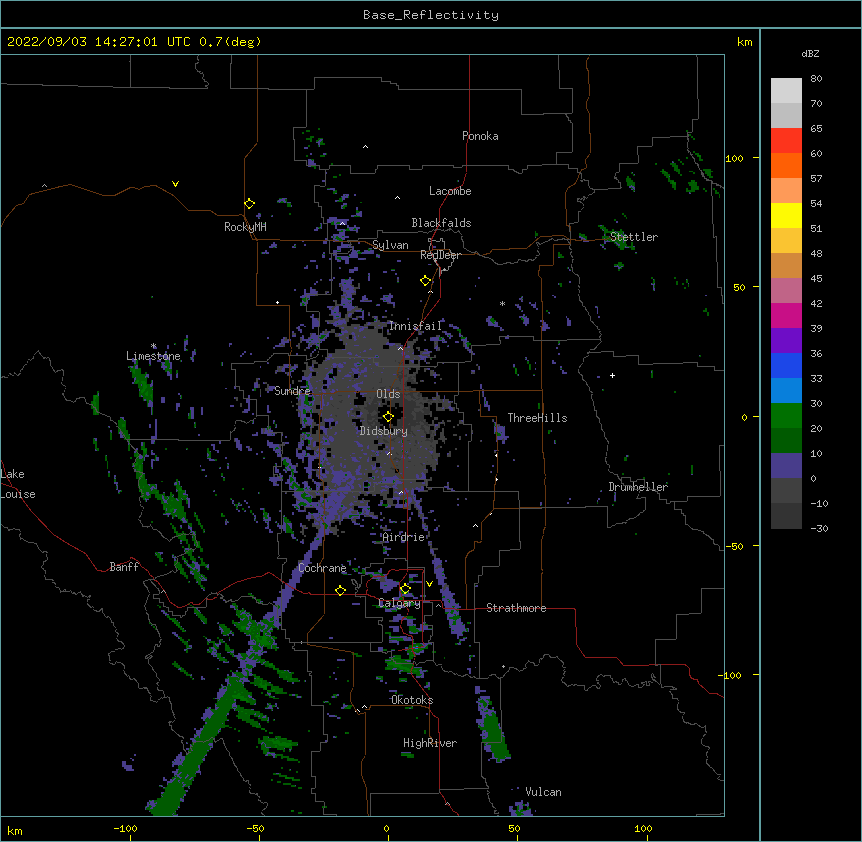Select the Innisfail label
Viewport: 862px width, 842px height.
click(x=415, y=326)
